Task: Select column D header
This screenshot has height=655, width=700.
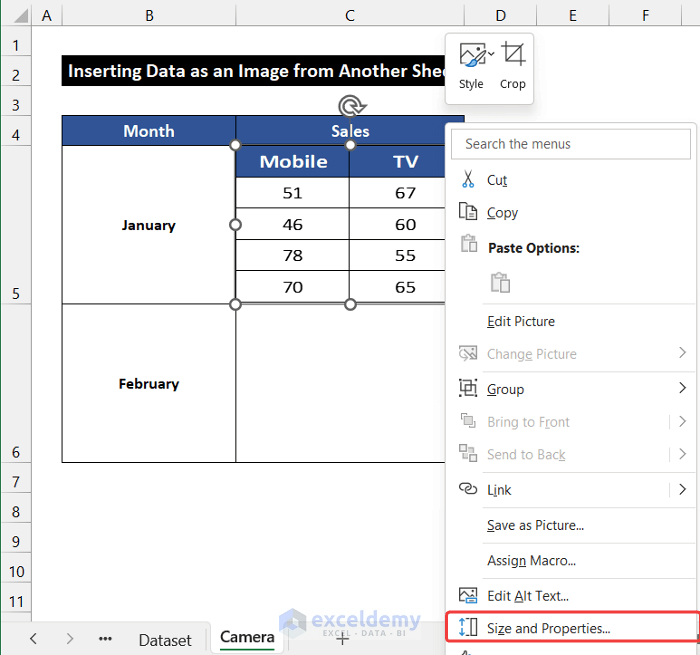Action: pyautogui.click(x=500, y=15)
